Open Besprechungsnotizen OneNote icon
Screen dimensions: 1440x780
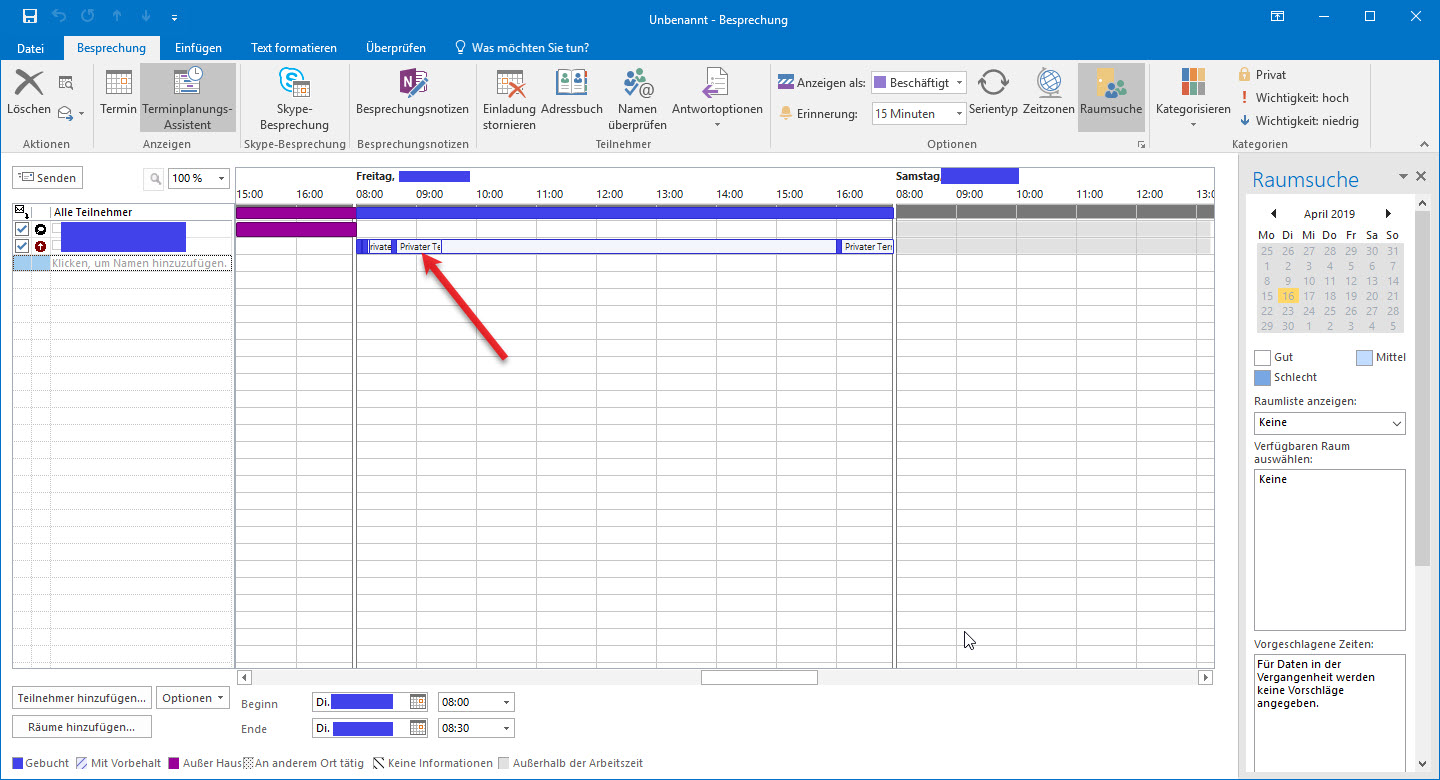click(x=412, y=84)
